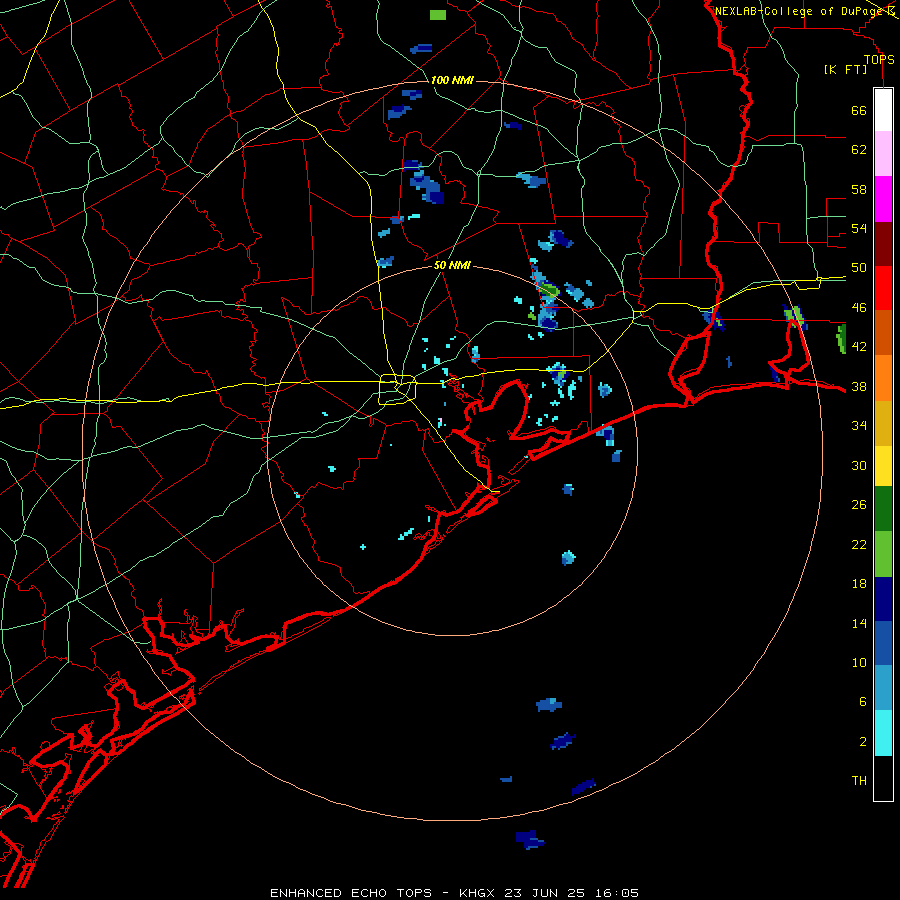
Task: Select the burnt orange legend swatch
Action: tap(883, 332)
